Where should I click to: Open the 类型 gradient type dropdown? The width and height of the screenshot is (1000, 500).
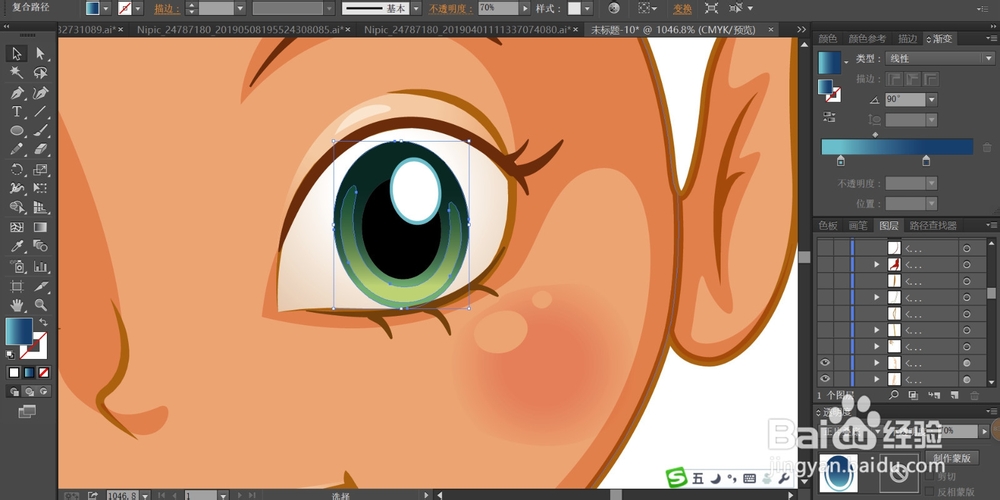point(940,59)
